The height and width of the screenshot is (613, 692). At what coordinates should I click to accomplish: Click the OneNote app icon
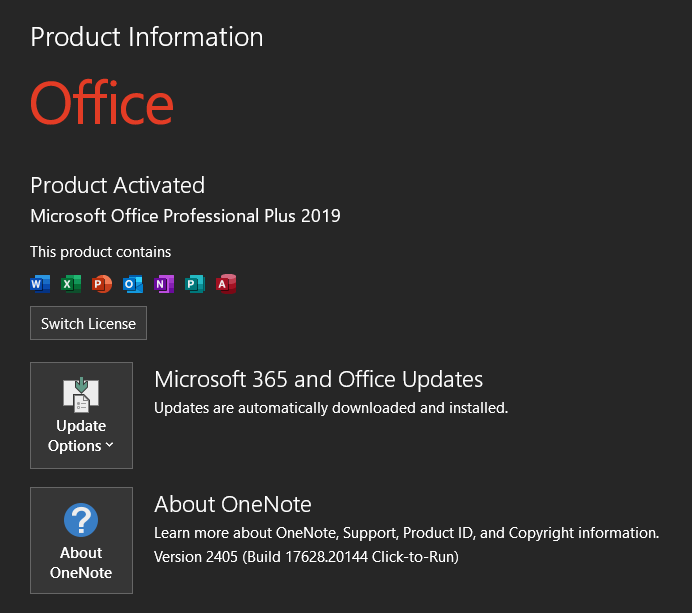click(x=164, y=284)
